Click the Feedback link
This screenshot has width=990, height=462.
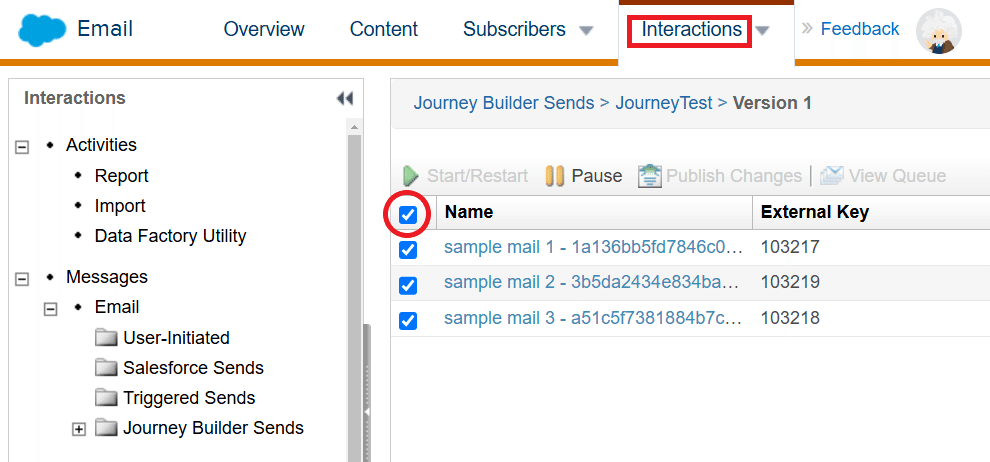coord(860,29)
